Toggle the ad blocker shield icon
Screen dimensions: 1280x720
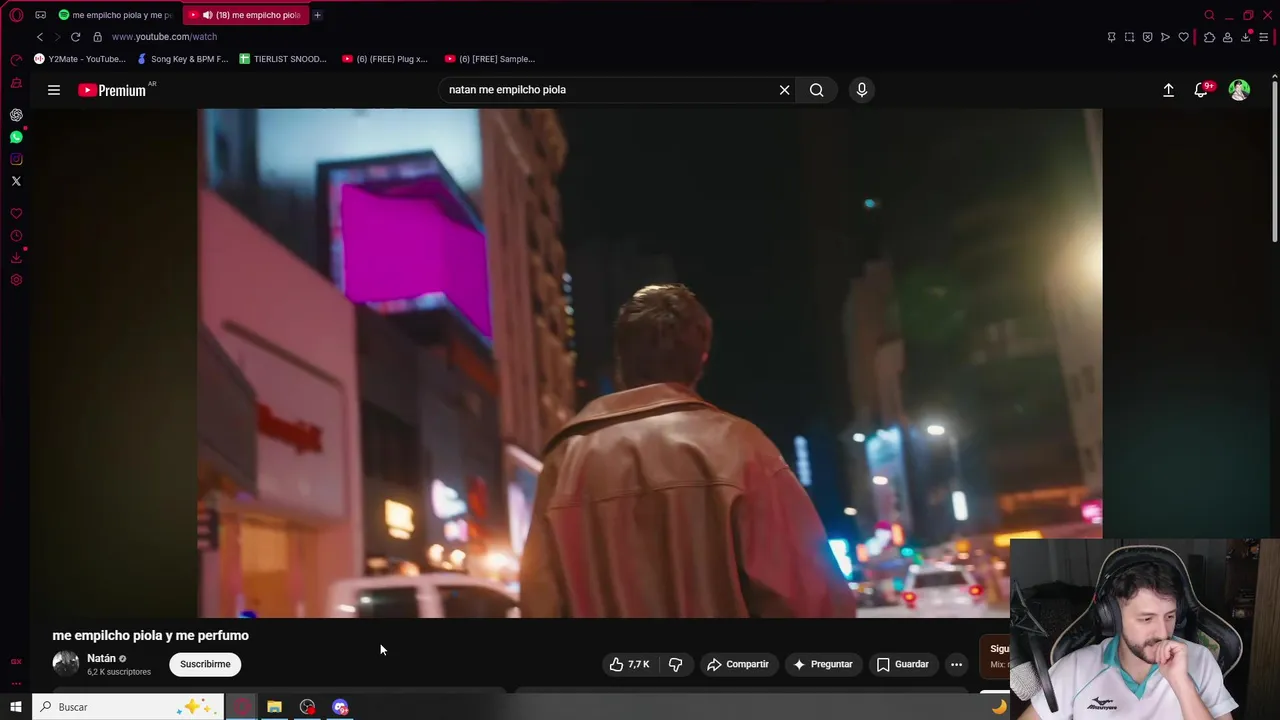pyautogui.click(x=1147, y=37)
